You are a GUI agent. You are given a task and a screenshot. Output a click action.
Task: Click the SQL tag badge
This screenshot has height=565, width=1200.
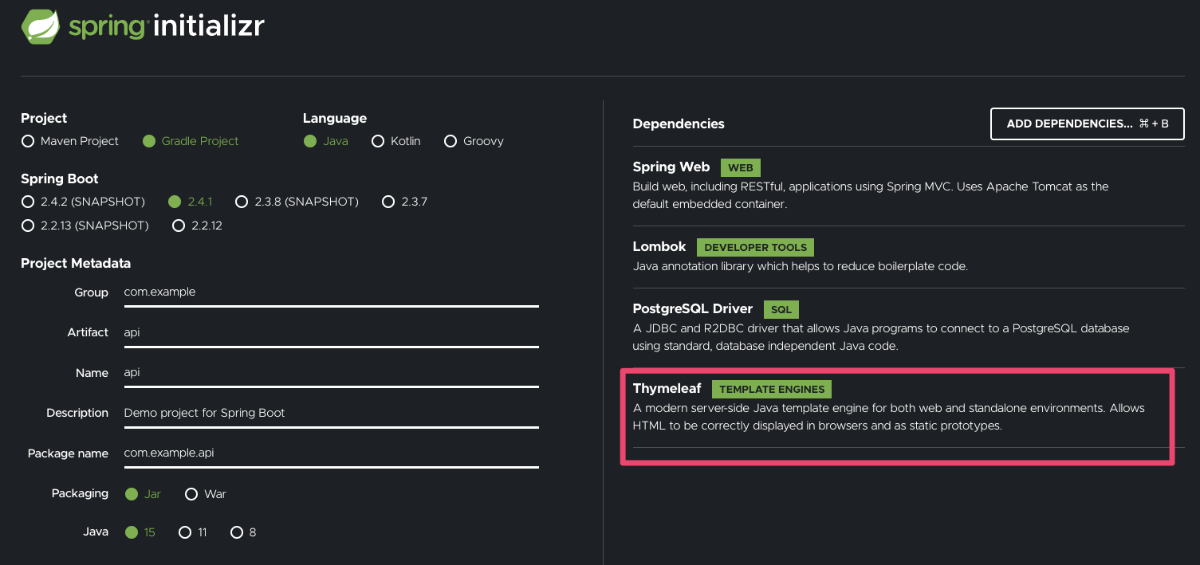pos(781,310)
